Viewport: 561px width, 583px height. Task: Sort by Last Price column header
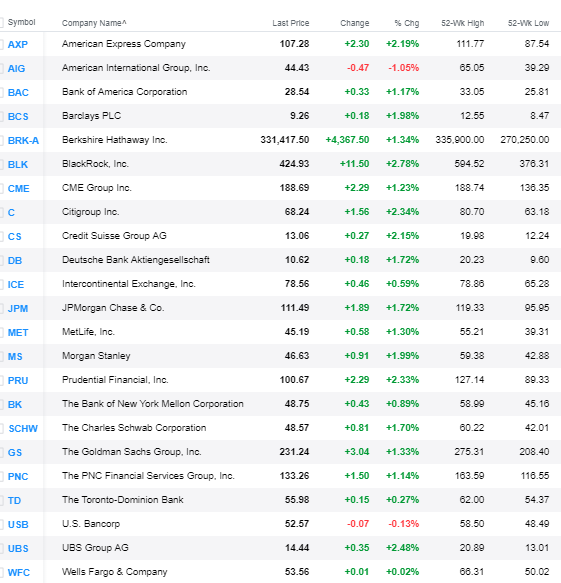coord(291,23)
